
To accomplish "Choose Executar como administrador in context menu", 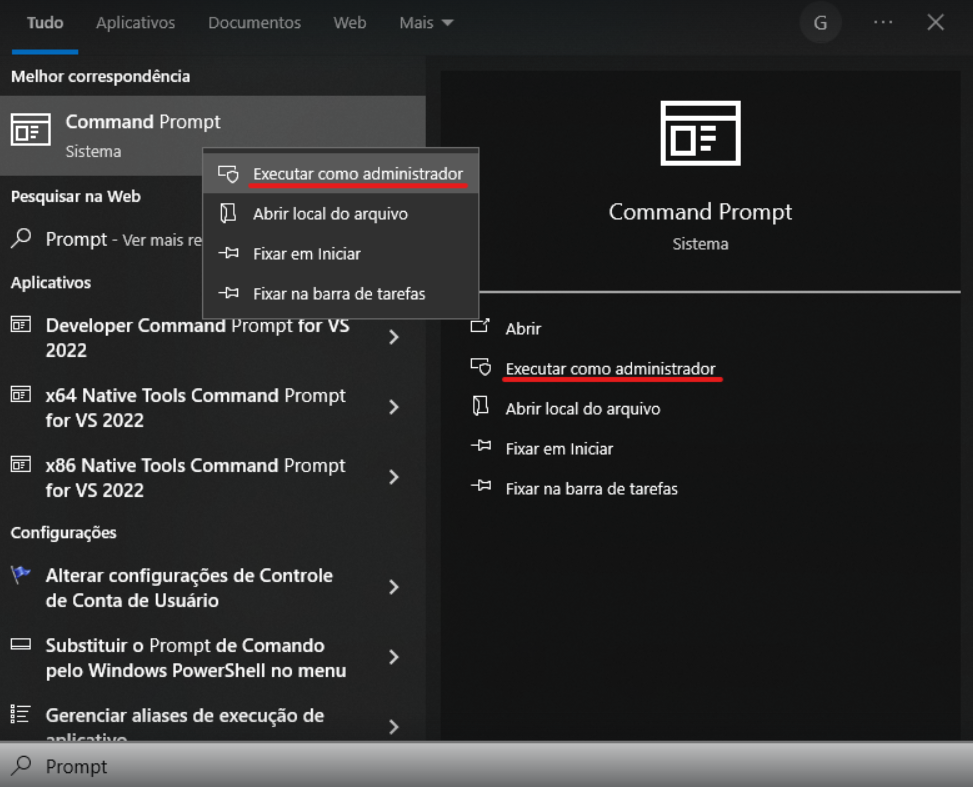I will [341, 174].
